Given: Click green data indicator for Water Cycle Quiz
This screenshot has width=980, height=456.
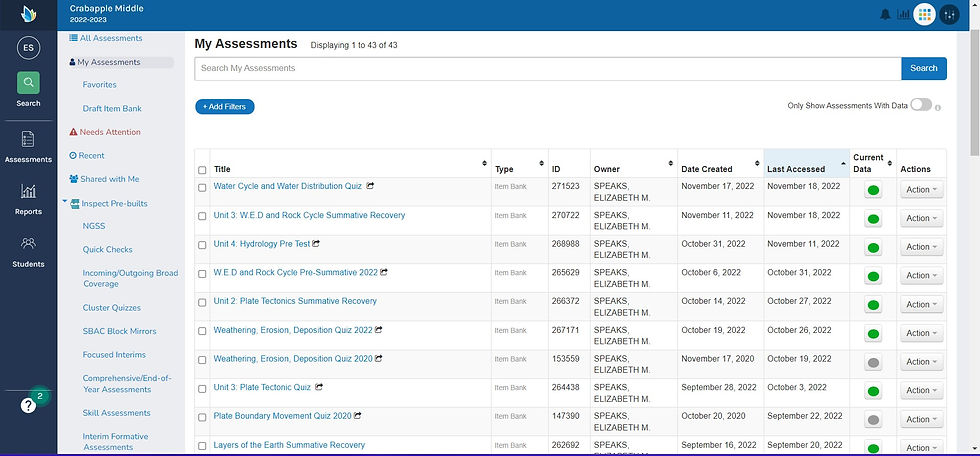Looking at the screenshot, I should pos(873,190).
